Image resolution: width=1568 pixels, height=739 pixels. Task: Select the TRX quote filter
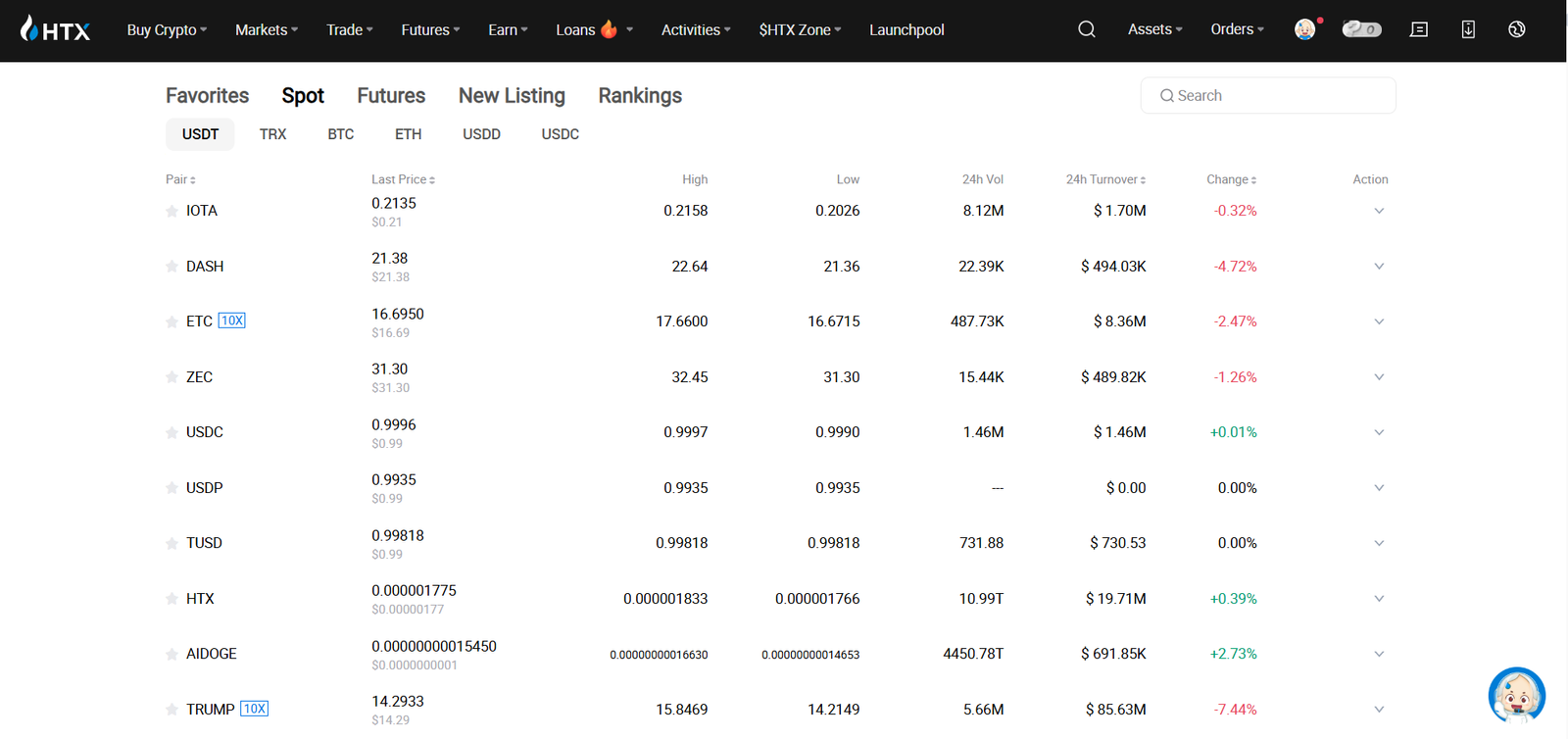coord(272,134)
